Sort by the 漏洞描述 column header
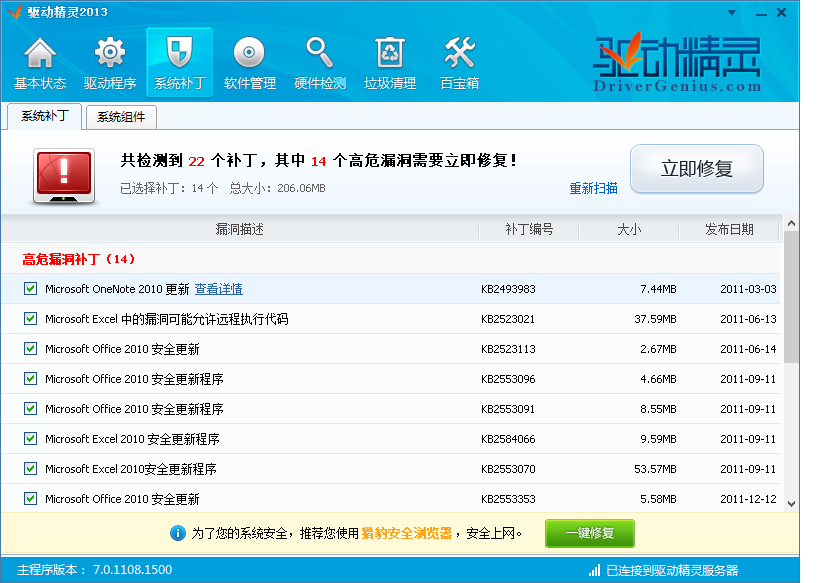The width and height of the screenshot is (819, 583). pyautogui.click(x=240, y=229)
